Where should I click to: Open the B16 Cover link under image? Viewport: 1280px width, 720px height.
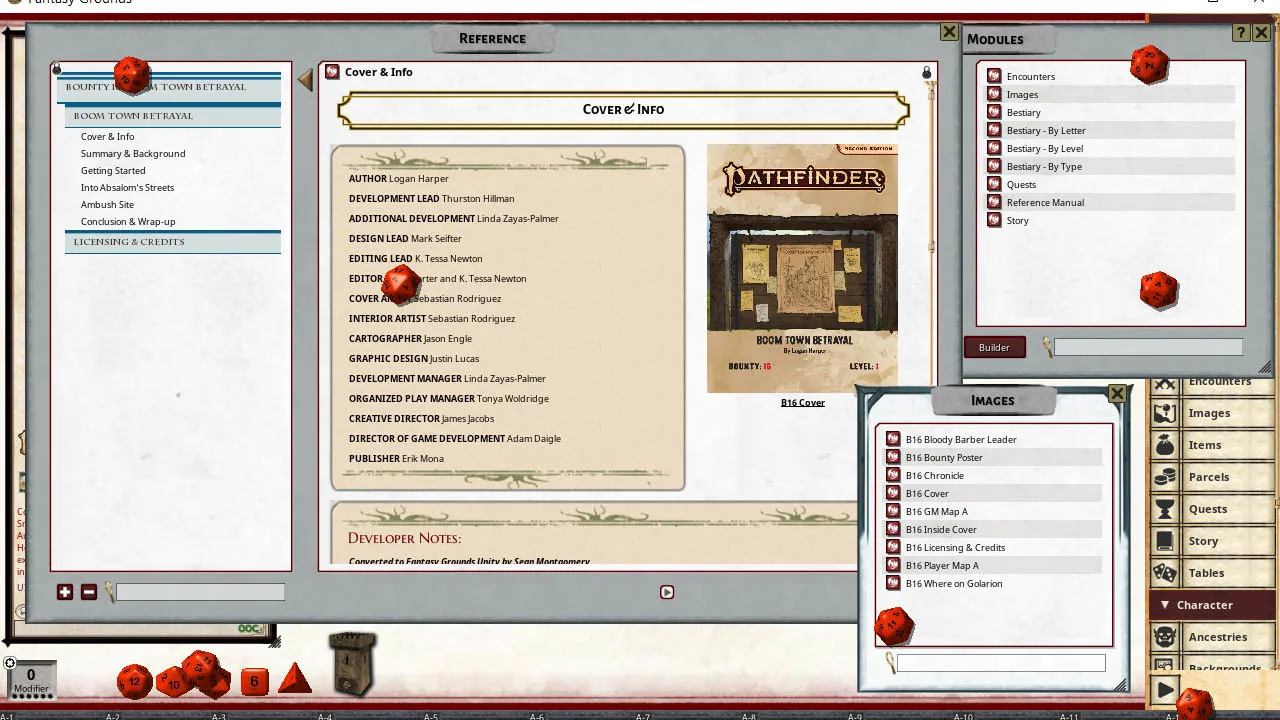(803, 403)
